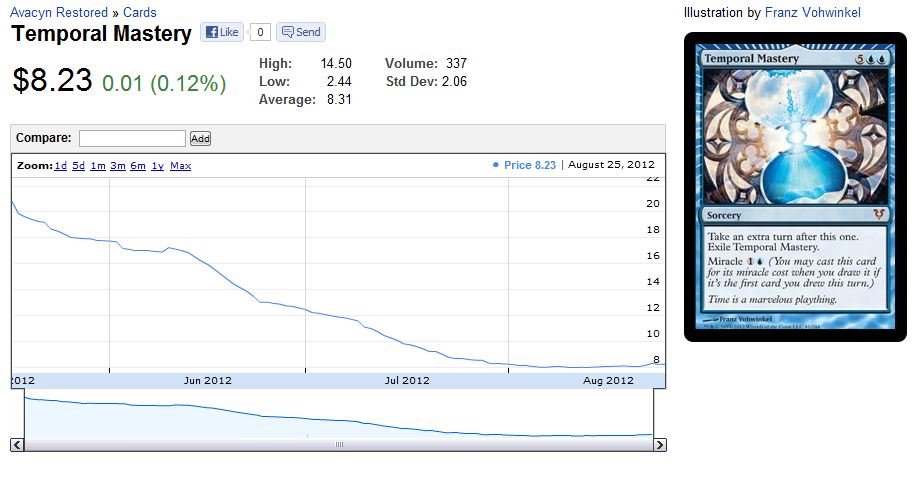Show the Max zoom range
This screenshot has width=915, height=479.
click(x=180, y=166)
